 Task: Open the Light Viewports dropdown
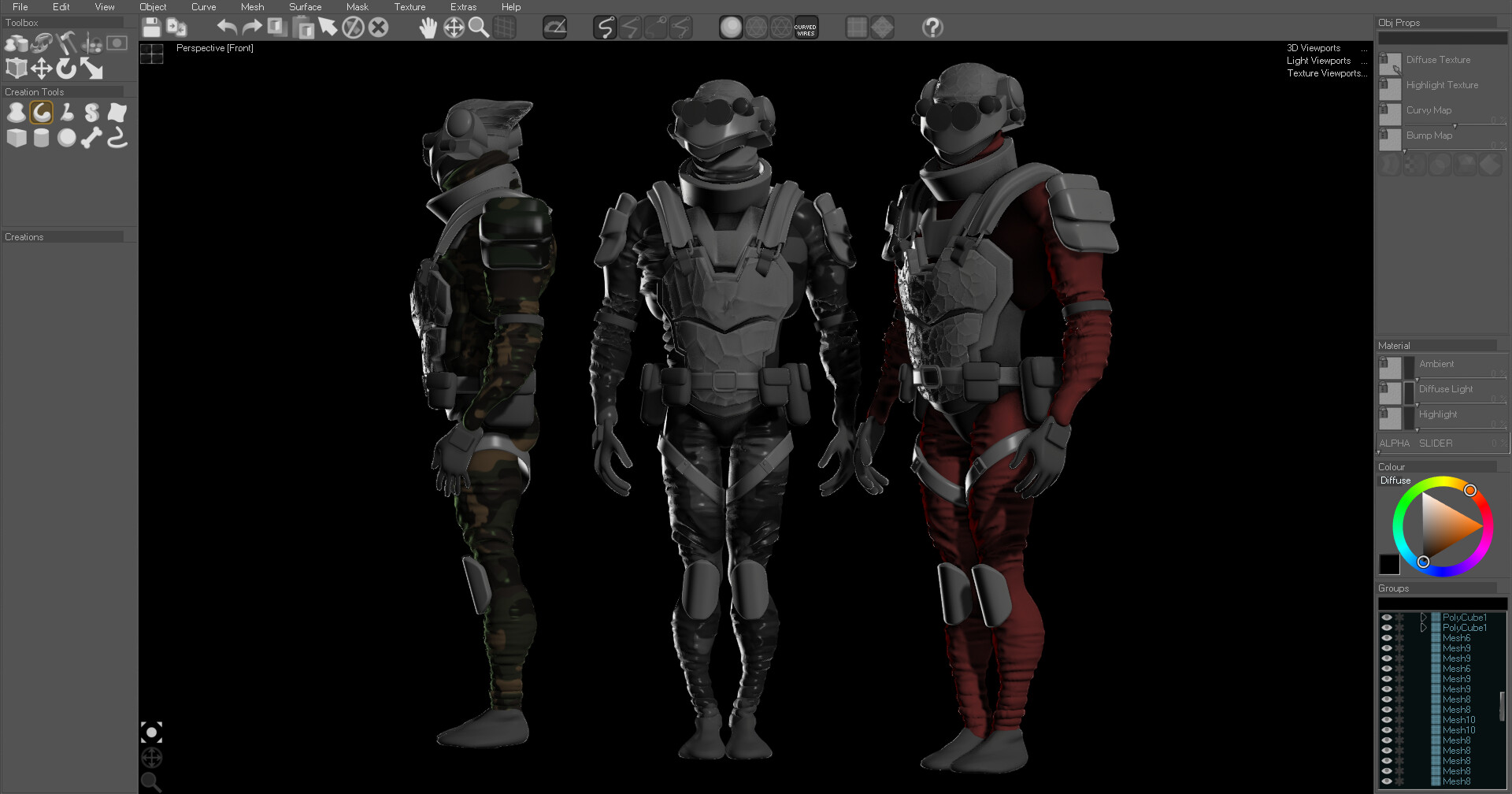(x=1318, y=61)
